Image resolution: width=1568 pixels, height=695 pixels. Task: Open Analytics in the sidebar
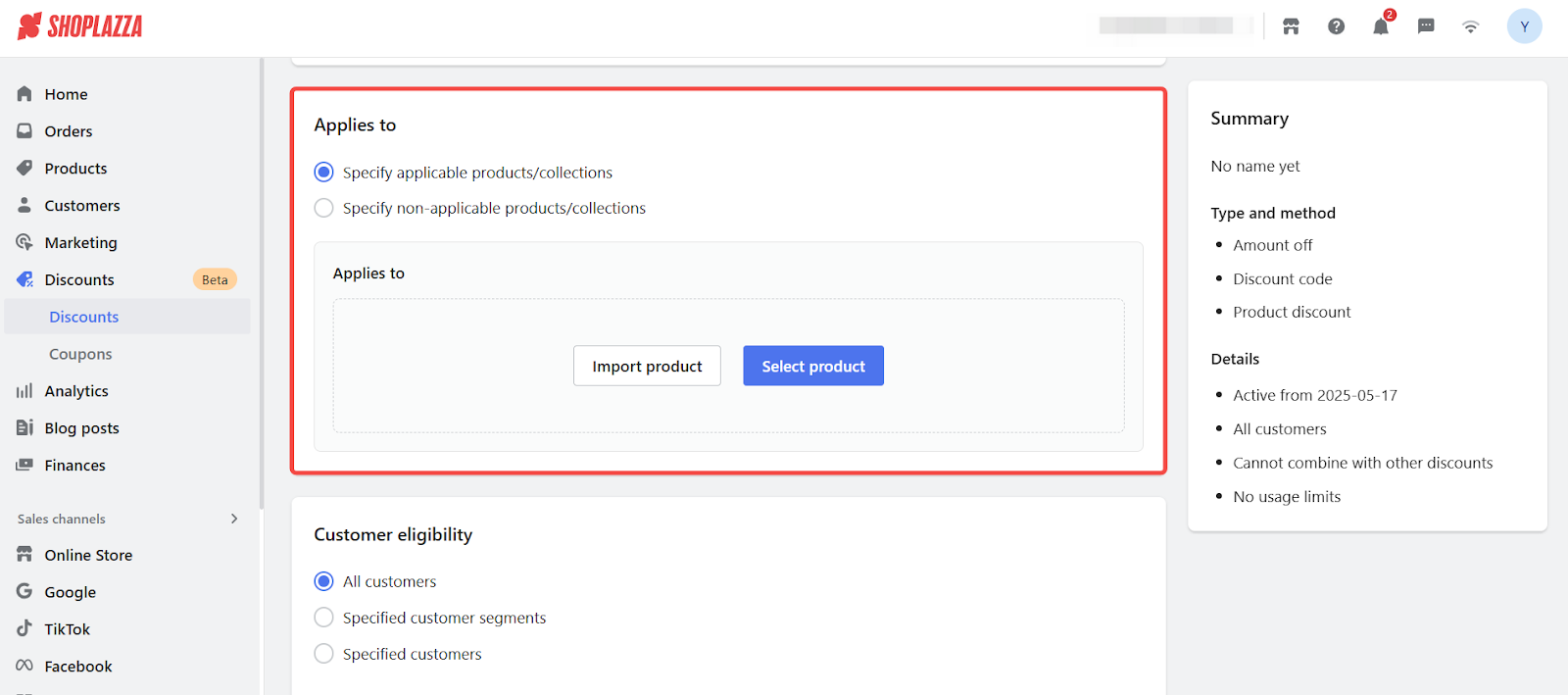(x=76, y=391)
